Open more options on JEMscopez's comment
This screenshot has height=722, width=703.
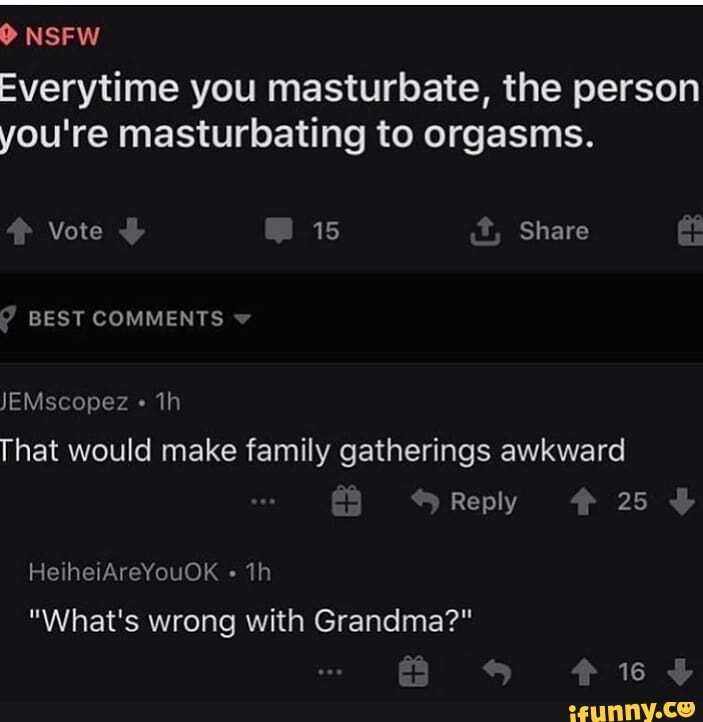click(x=263, y=501)
